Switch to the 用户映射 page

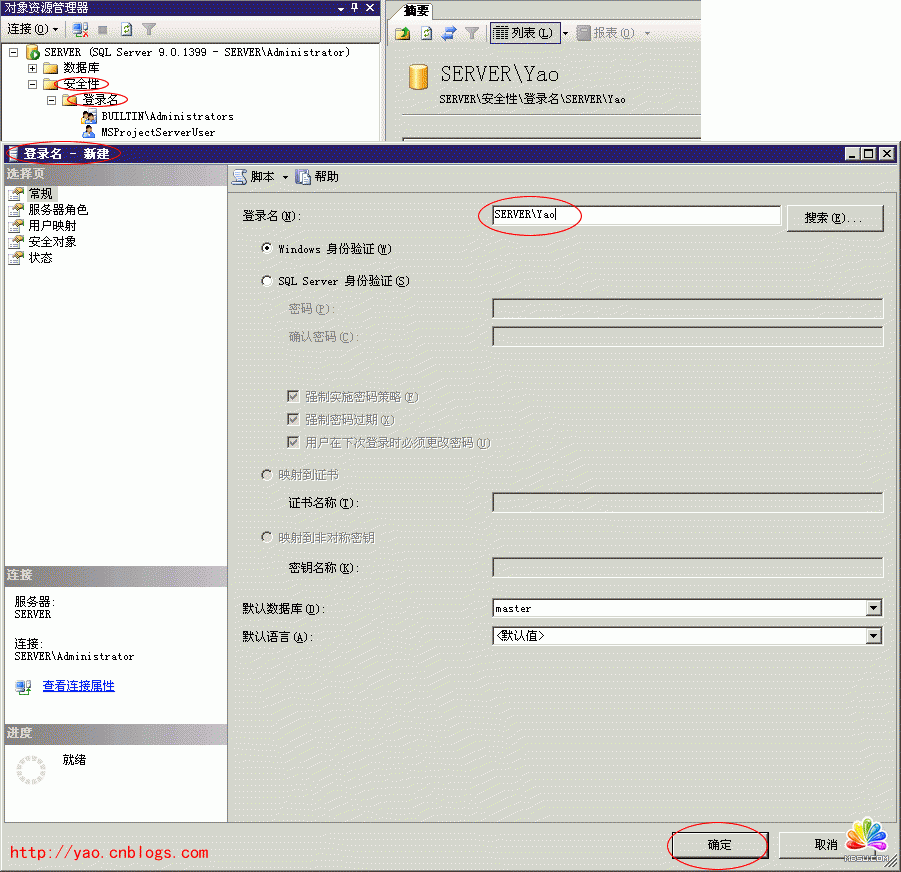[51, 226]
